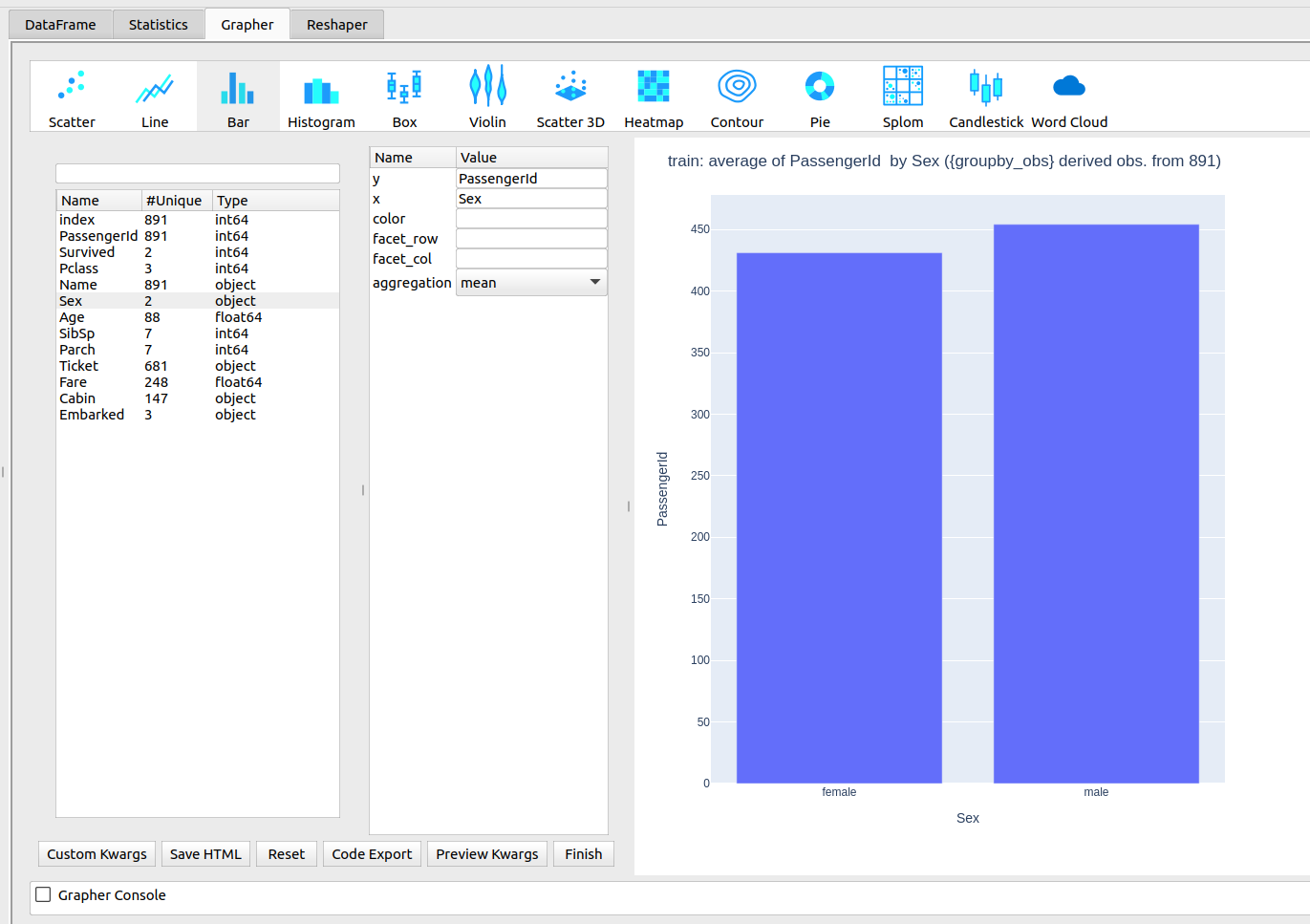Screen dimensions: 1310x924
Task: Enable the Grapher Console checkbox
Action: pos(43,894)
